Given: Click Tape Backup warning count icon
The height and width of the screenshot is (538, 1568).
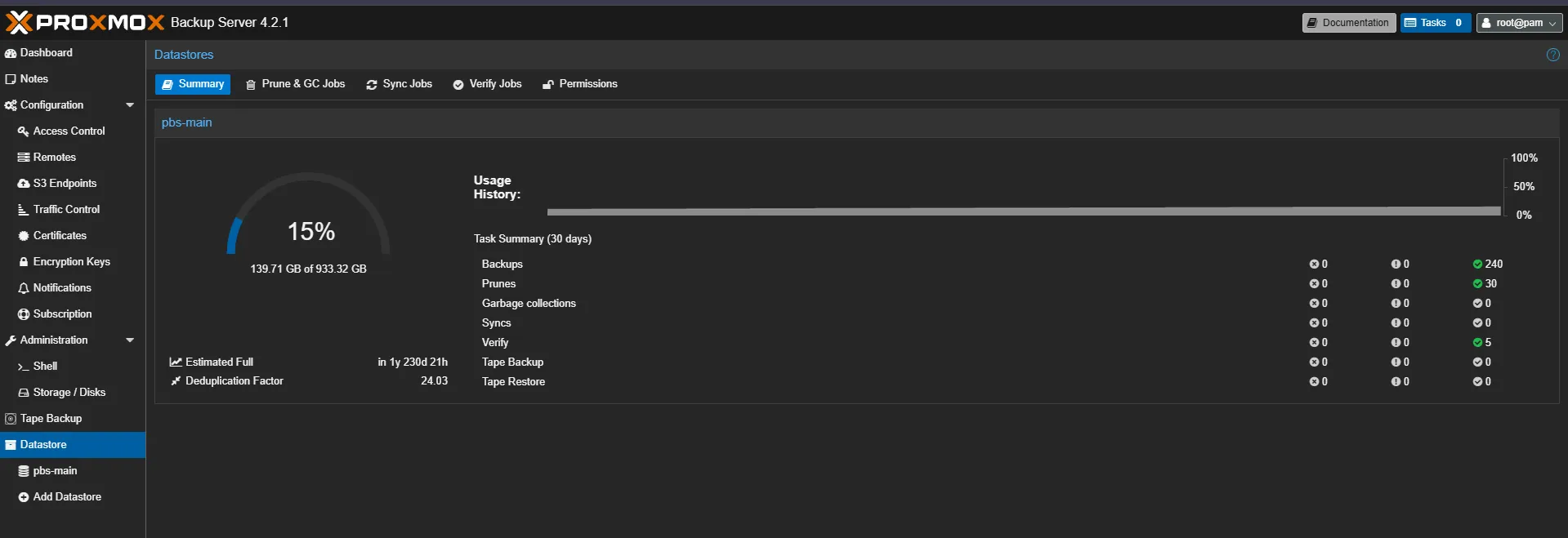Looking at the screenshot, I should coord(1396,362).
